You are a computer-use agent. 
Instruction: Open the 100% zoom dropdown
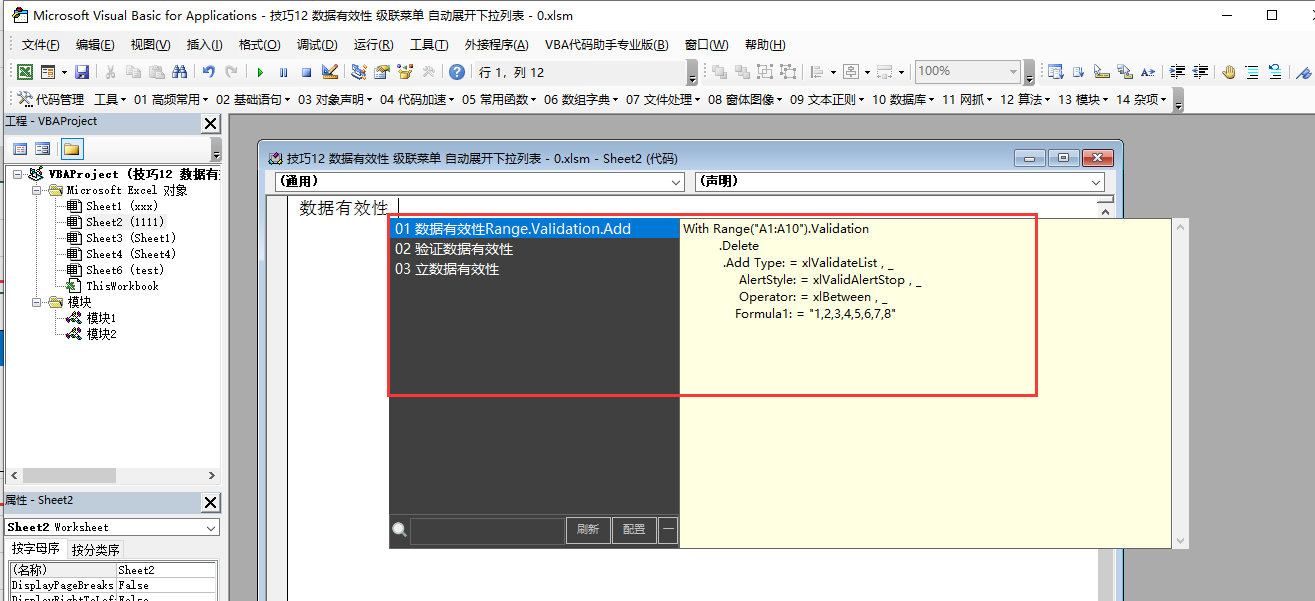click(1013, 72)
